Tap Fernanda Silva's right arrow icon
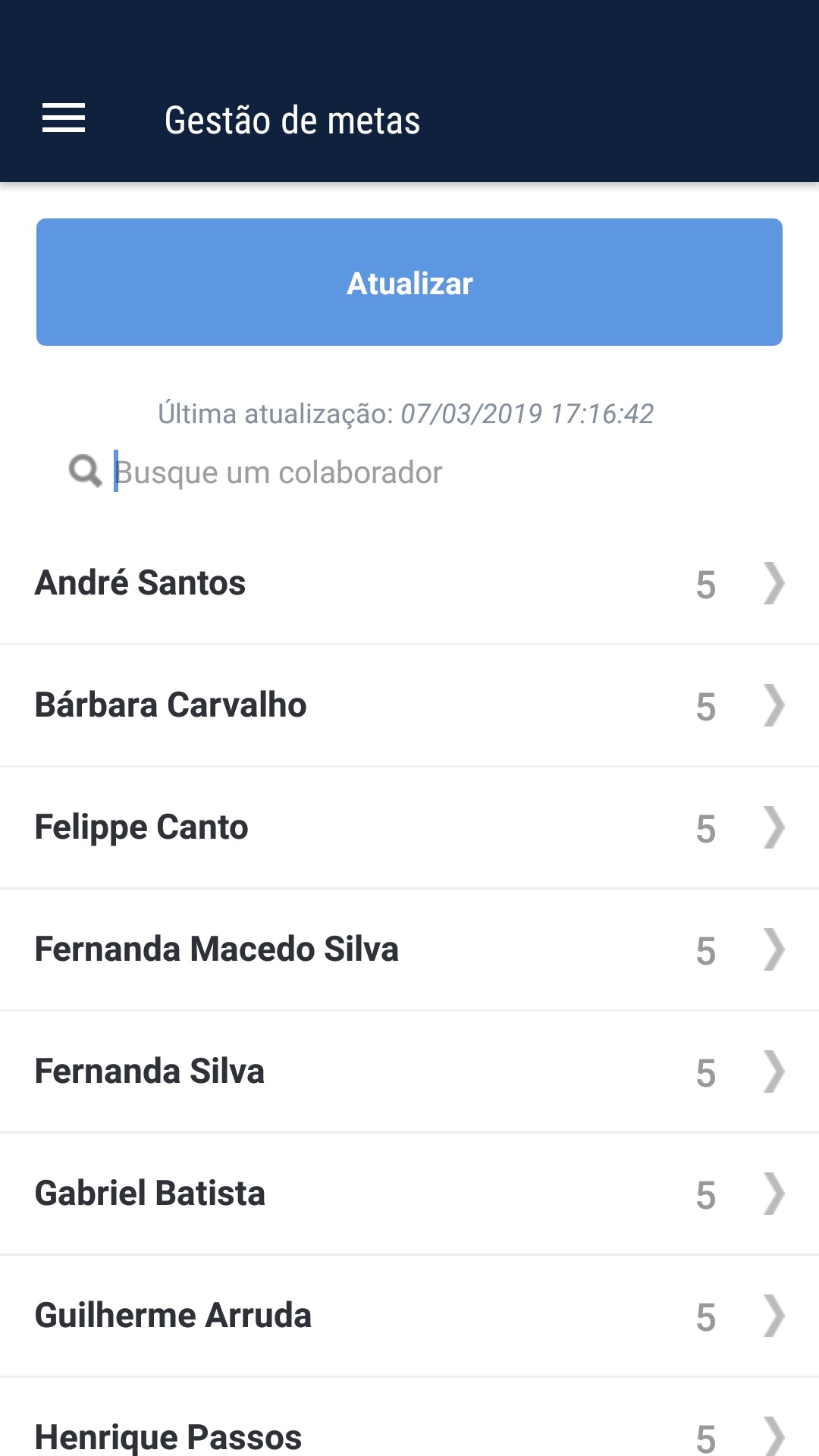Viewport: 819px width, 1456px height. (773, 1072)
